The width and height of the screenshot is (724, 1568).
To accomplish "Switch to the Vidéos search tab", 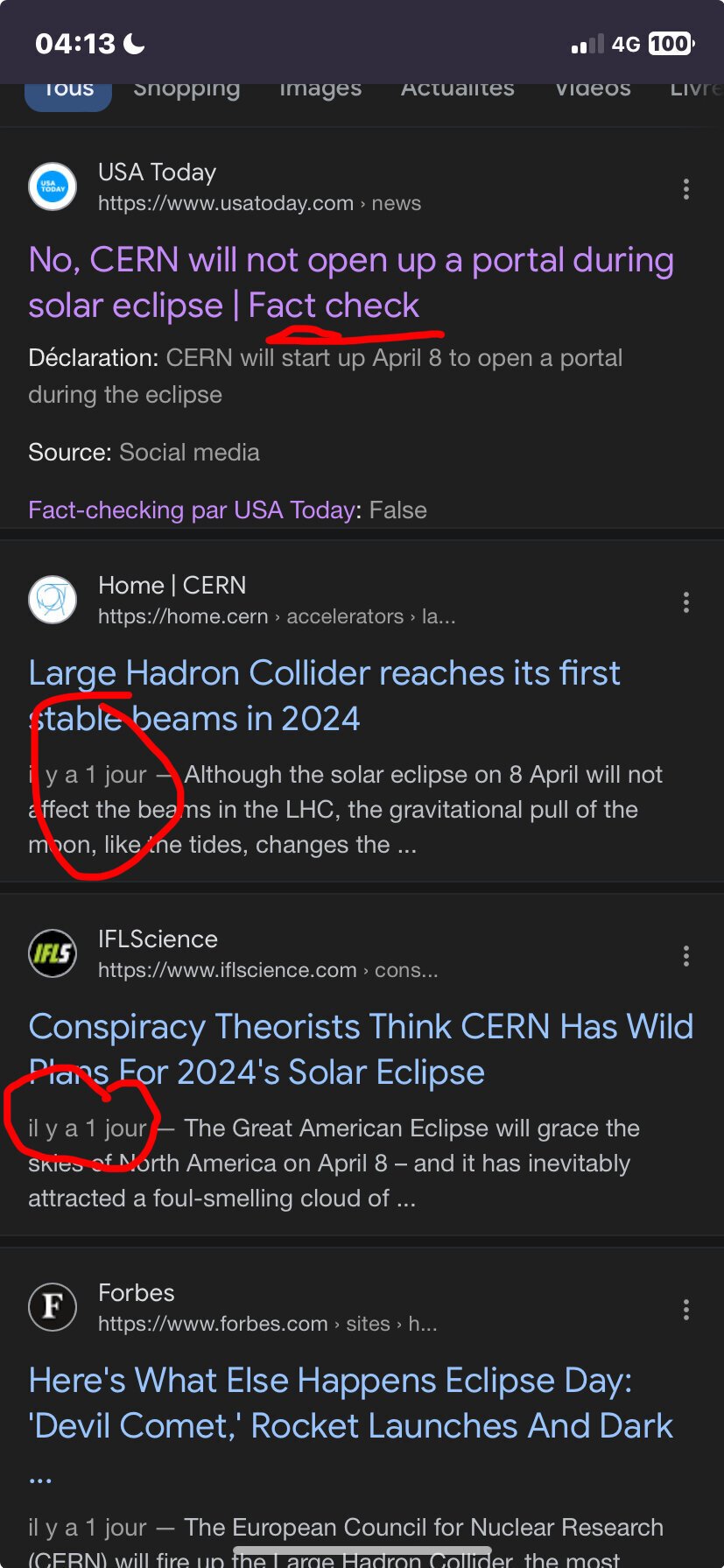I will pos(593,89).
